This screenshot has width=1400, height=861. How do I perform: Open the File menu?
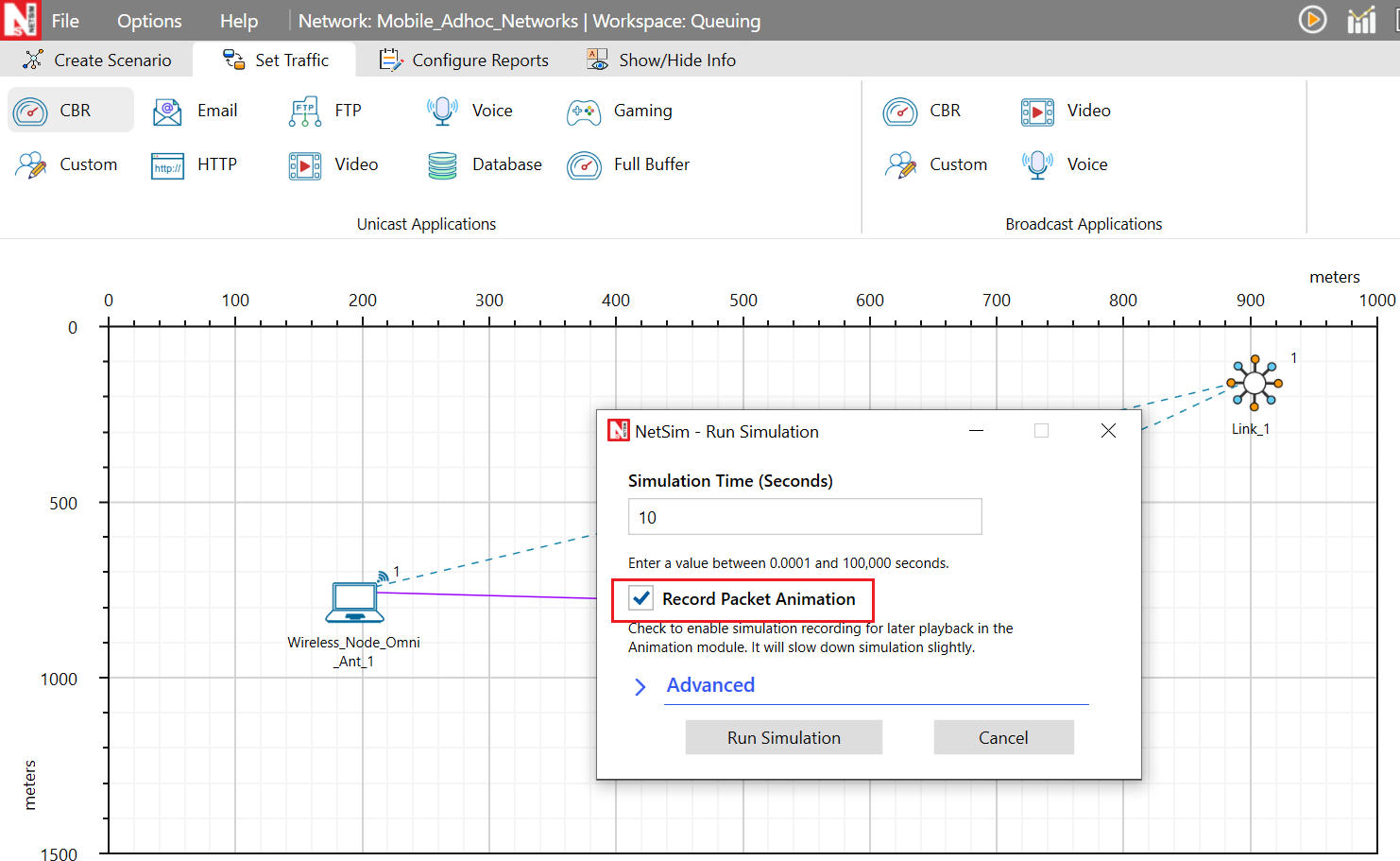click(x=65, y=21)
